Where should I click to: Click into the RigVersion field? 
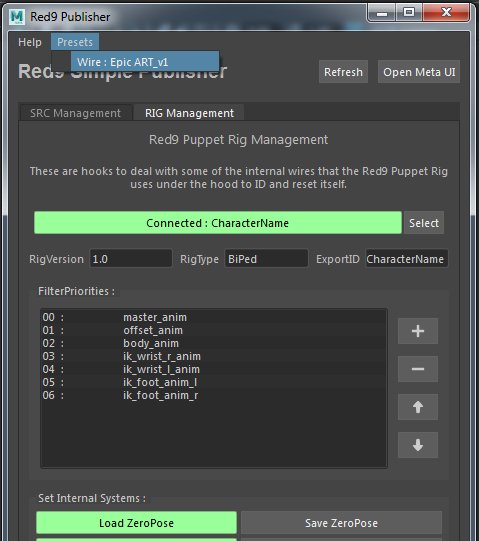coord(131,259)
